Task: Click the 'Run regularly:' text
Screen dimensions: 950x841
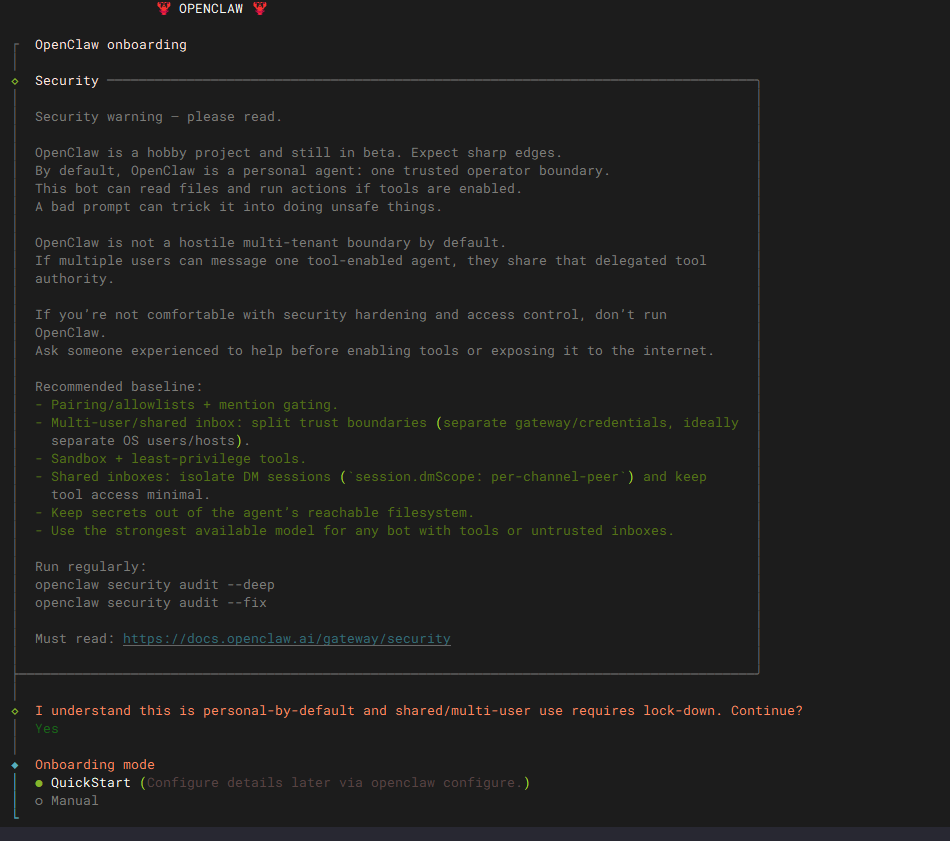Action: [90, 567]
